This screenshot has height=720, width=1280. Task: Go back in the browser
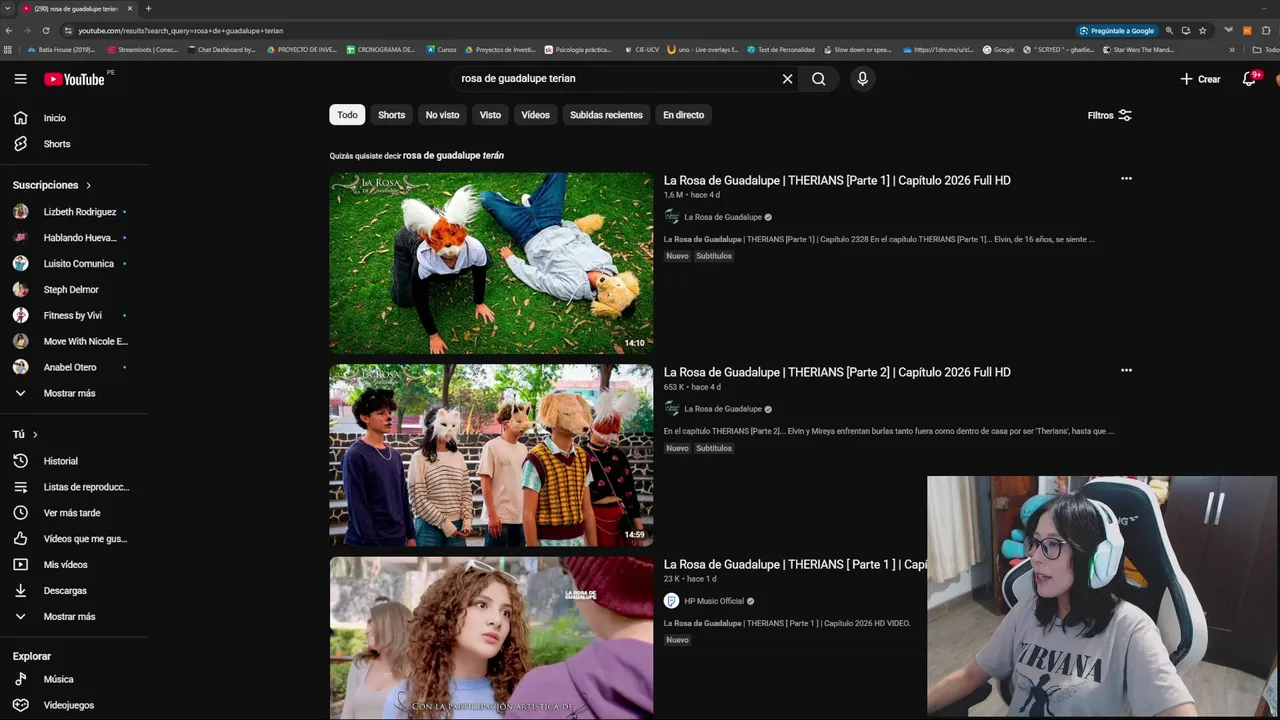tap(9, 31)
